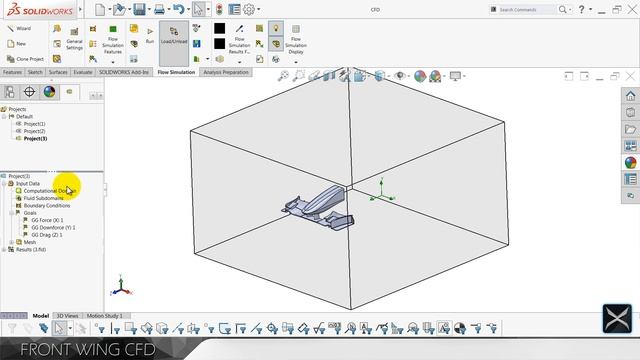The image size is (640, 360).
Task: Expand the Results (3.fld) node
Action: coord(4,250)
